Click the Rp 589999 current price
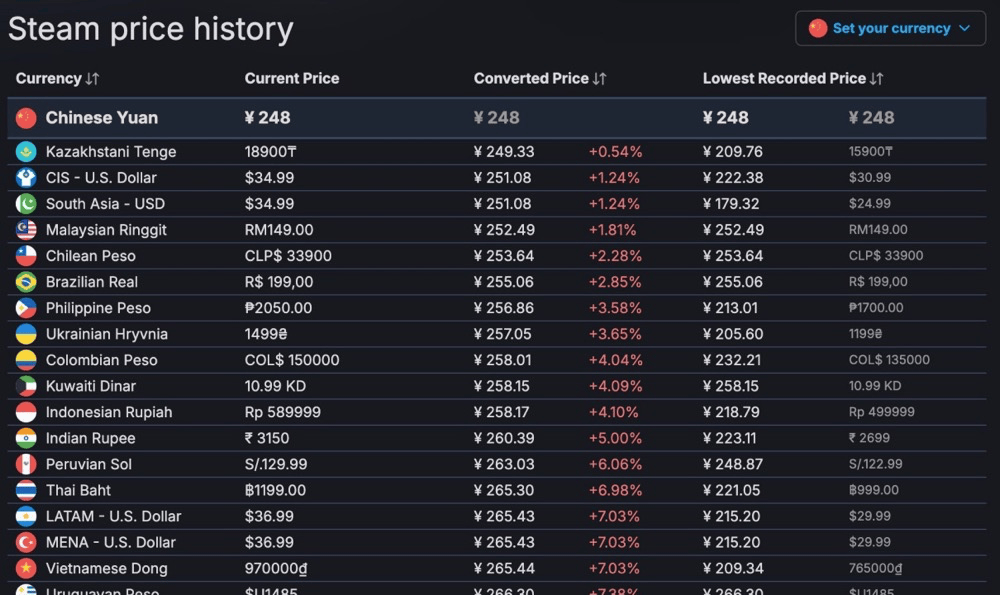The height and width of the screenshot is (595, 1000). pyautogui.click(x=283, y=412)
